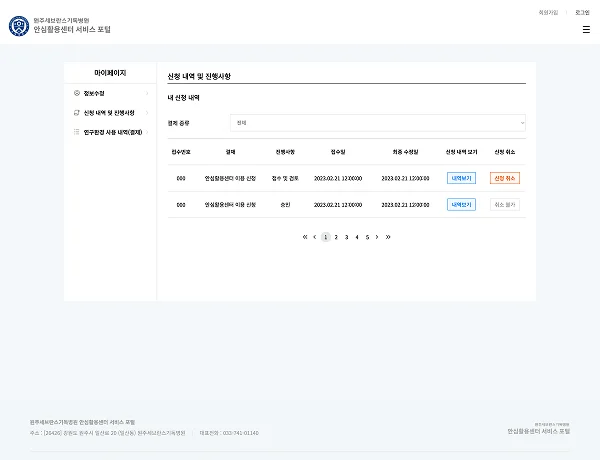Click greyed 취소 불가 button
Image resolution: width=600 pixels, height=460 pixels.
[505, 204]
